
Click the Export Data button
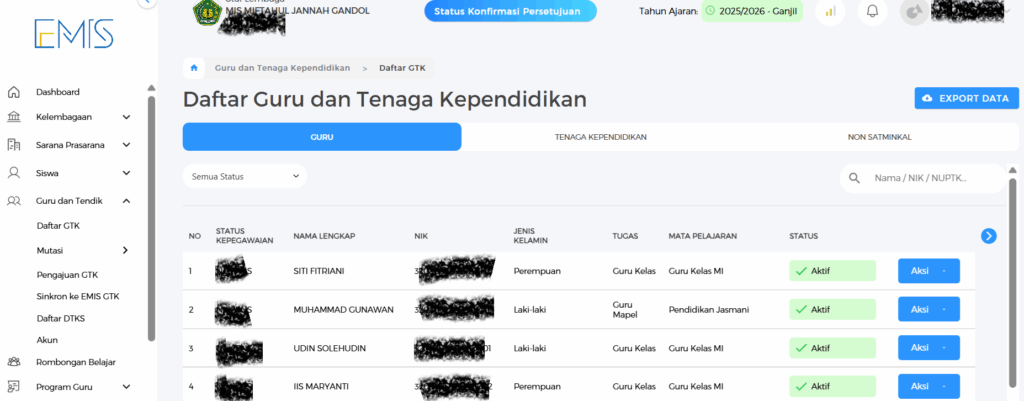point(966,98)
